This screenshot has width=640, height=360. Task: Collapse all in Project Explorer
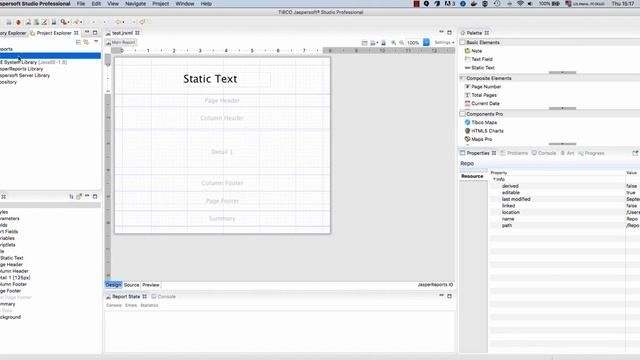pos(78,42)
